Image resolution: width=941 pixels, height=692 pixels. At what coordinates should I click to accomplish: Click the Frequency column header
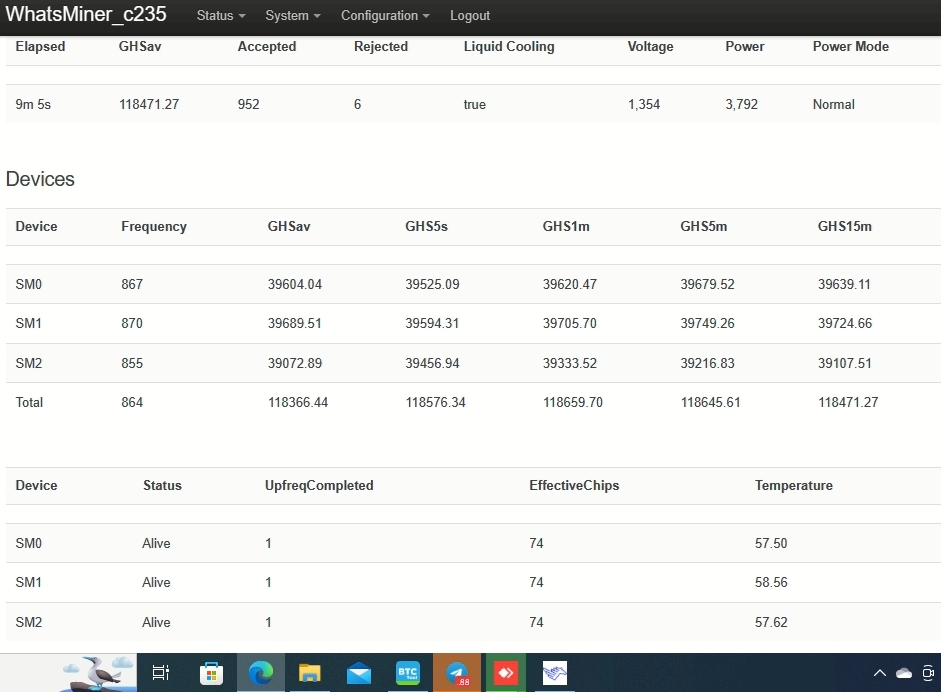[x=154, y=226]
